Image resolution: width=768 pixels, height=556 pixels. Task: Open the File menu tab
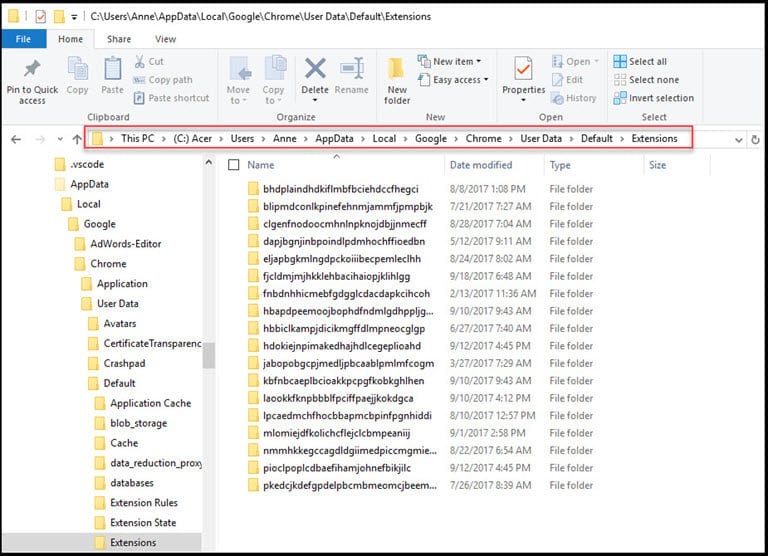pos(24,39)
